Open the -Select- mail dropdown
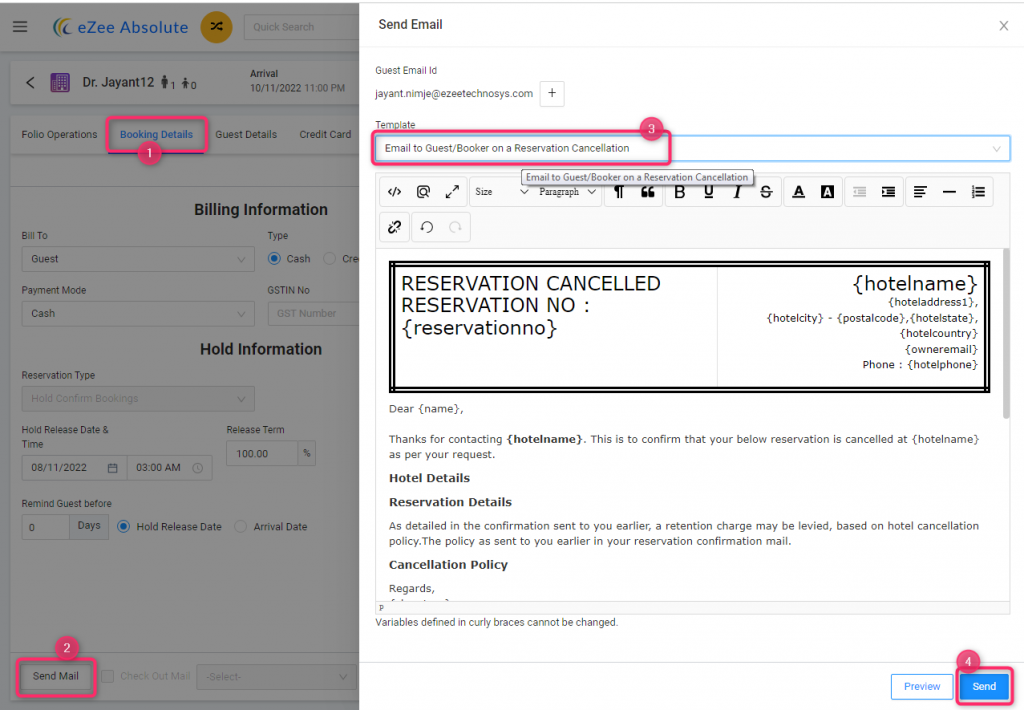Viewport: 1024px width, 710px height. click(276, 677)
